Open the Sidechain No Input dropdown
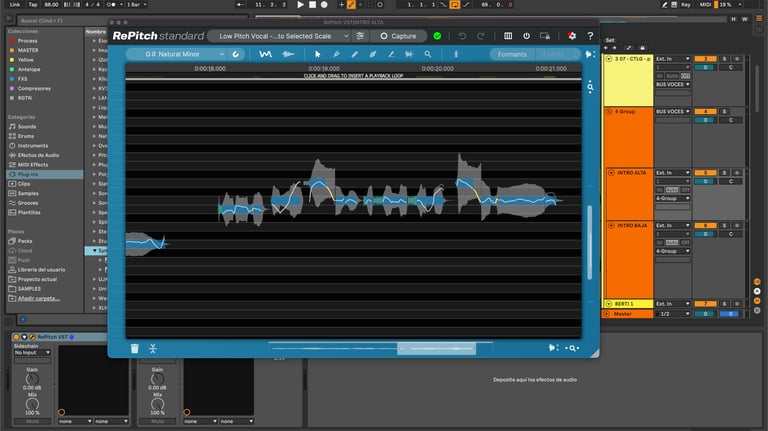Screen dimensions: 768x431 32,353
